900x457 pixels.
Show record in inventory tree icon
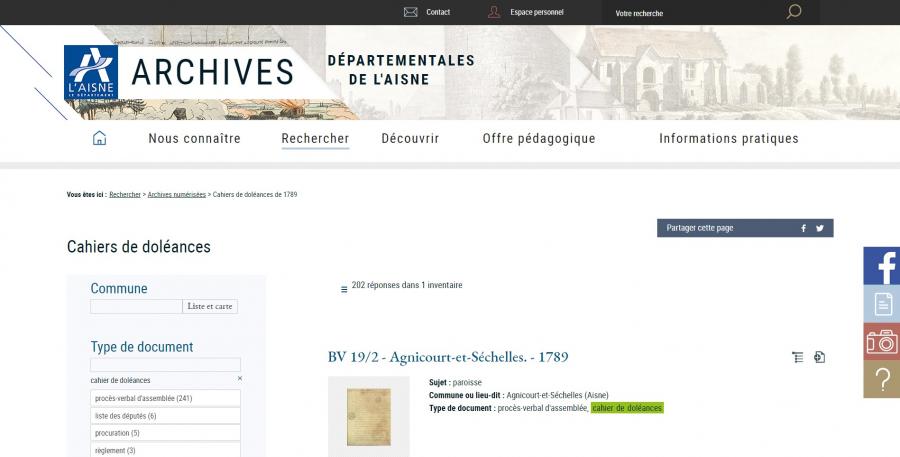tap(797, 357)
